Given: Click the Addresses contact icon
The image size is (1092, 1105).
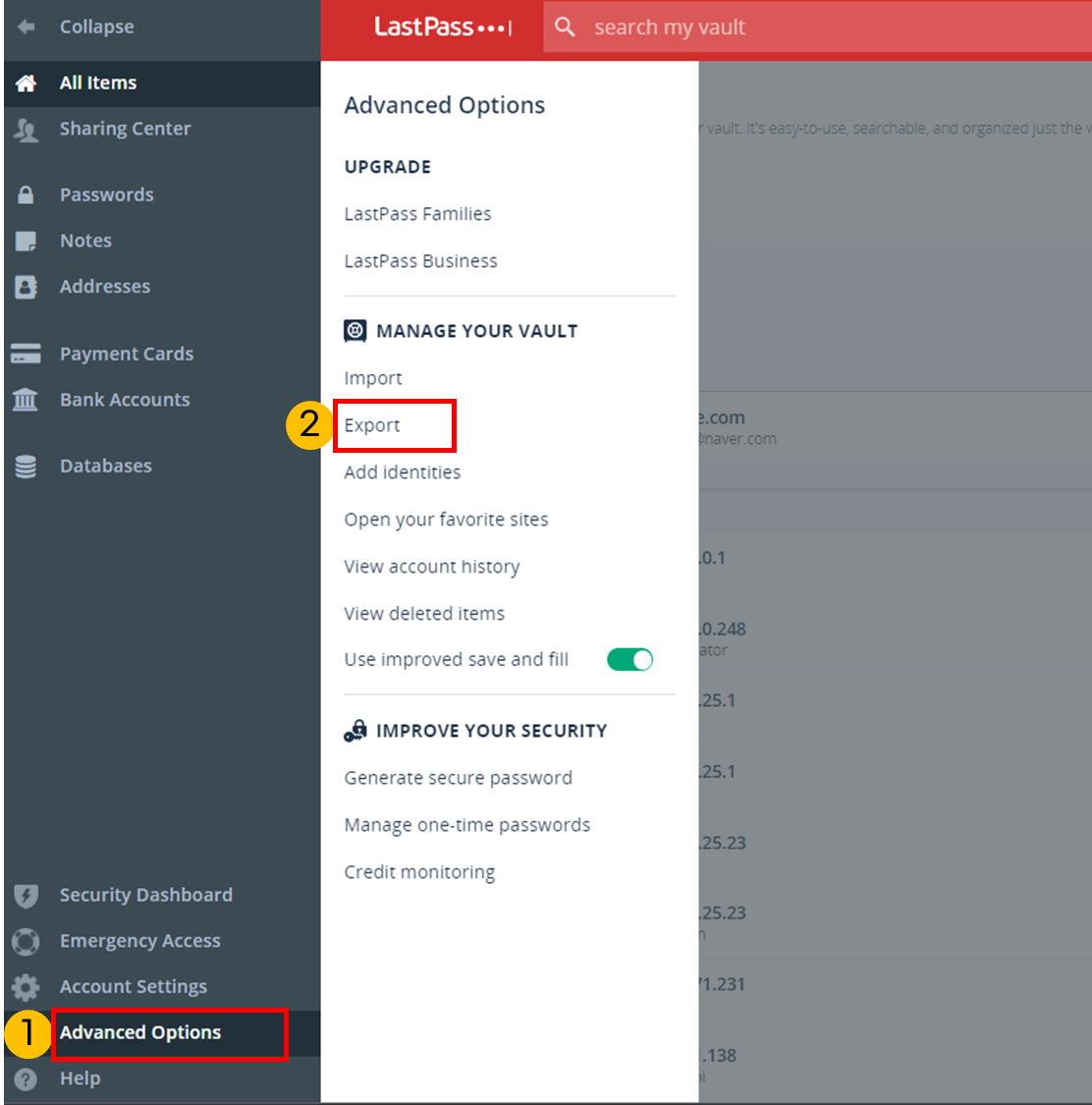Looking at the screenshot, I should (27, 287).
